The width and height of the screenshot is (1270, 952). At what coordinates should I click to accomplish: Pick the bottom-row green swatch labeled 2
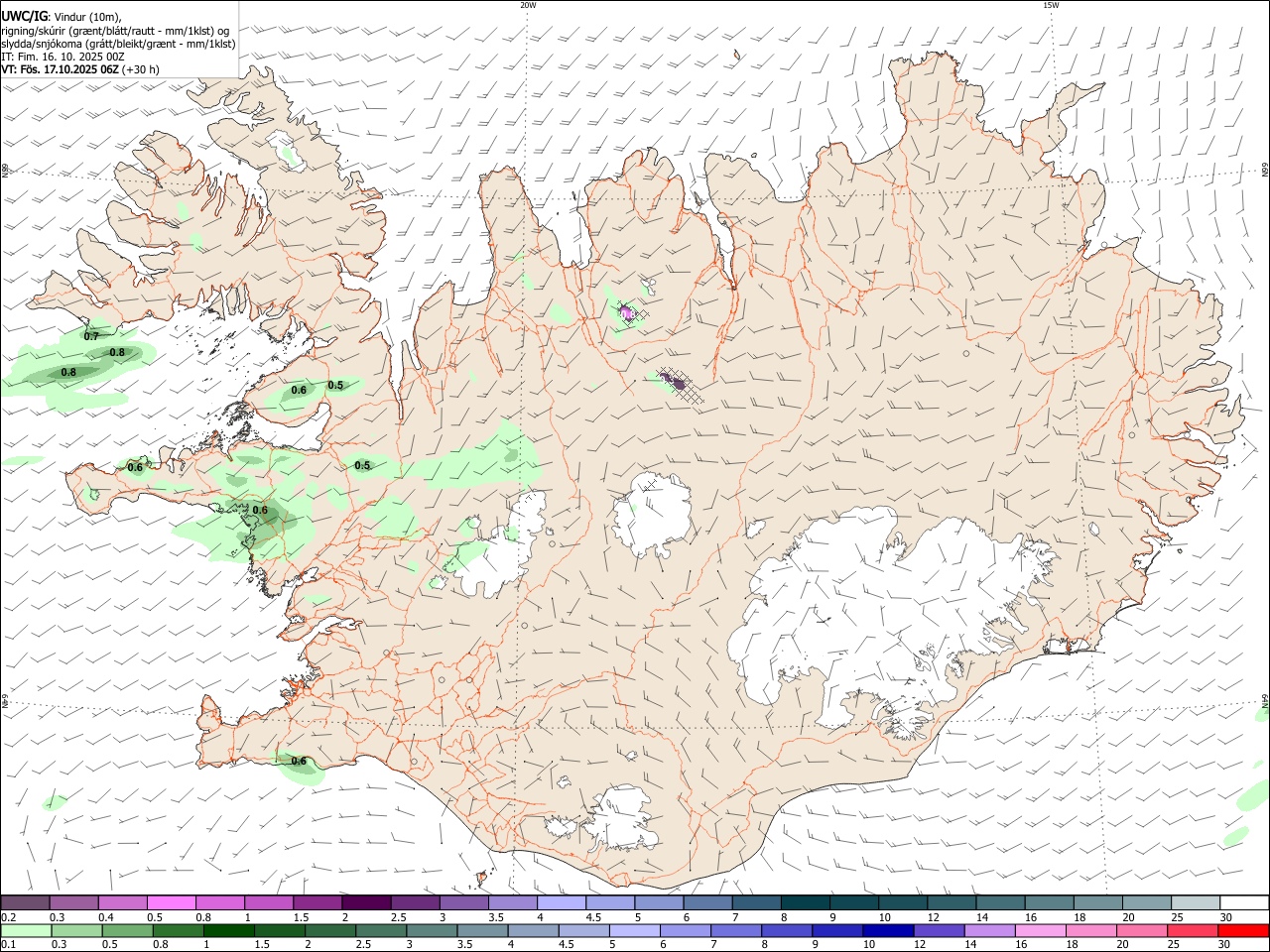click(x=330, y=930)
